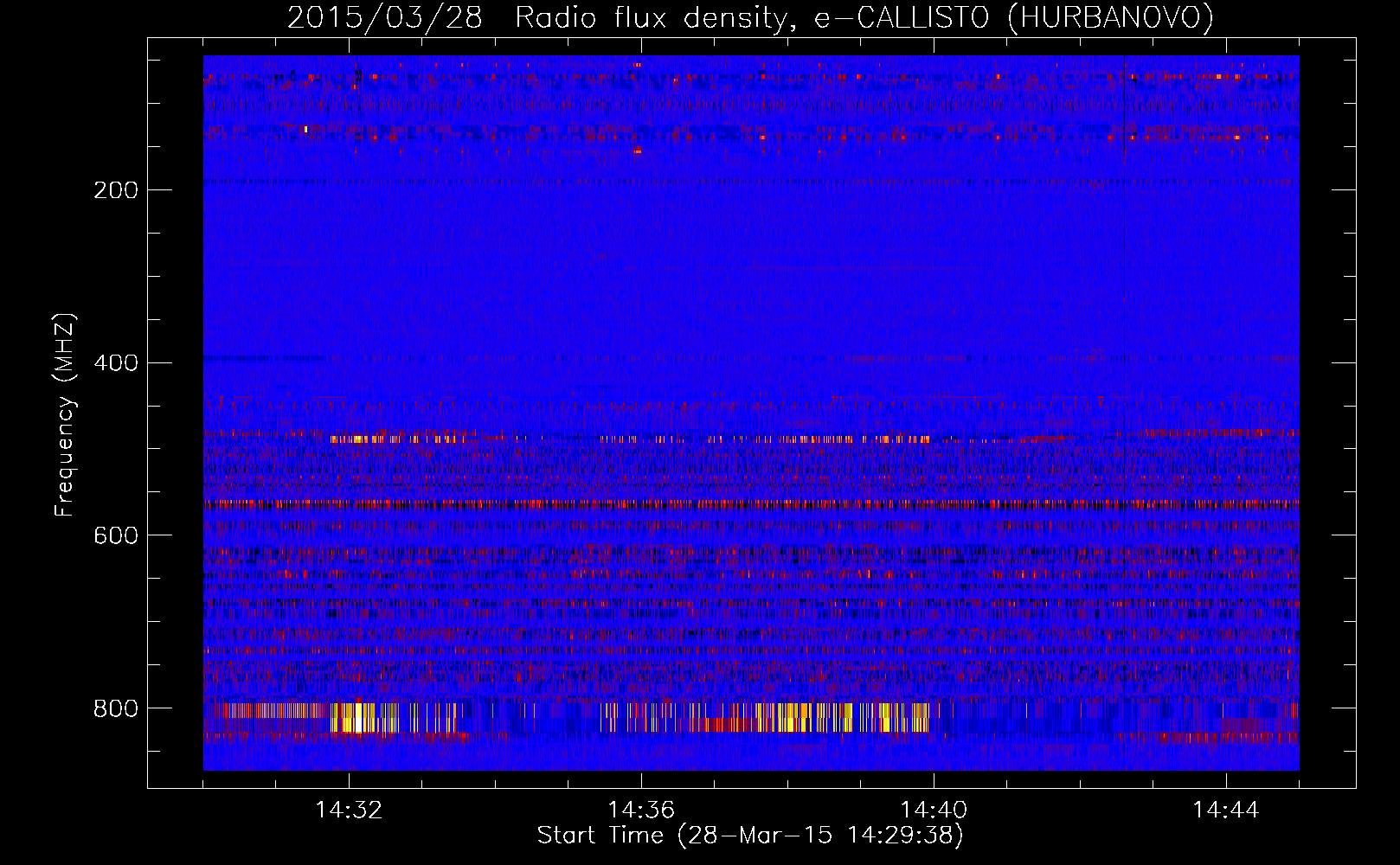
Task: Click the 600 frequency tick label
Action: [116, 536]
